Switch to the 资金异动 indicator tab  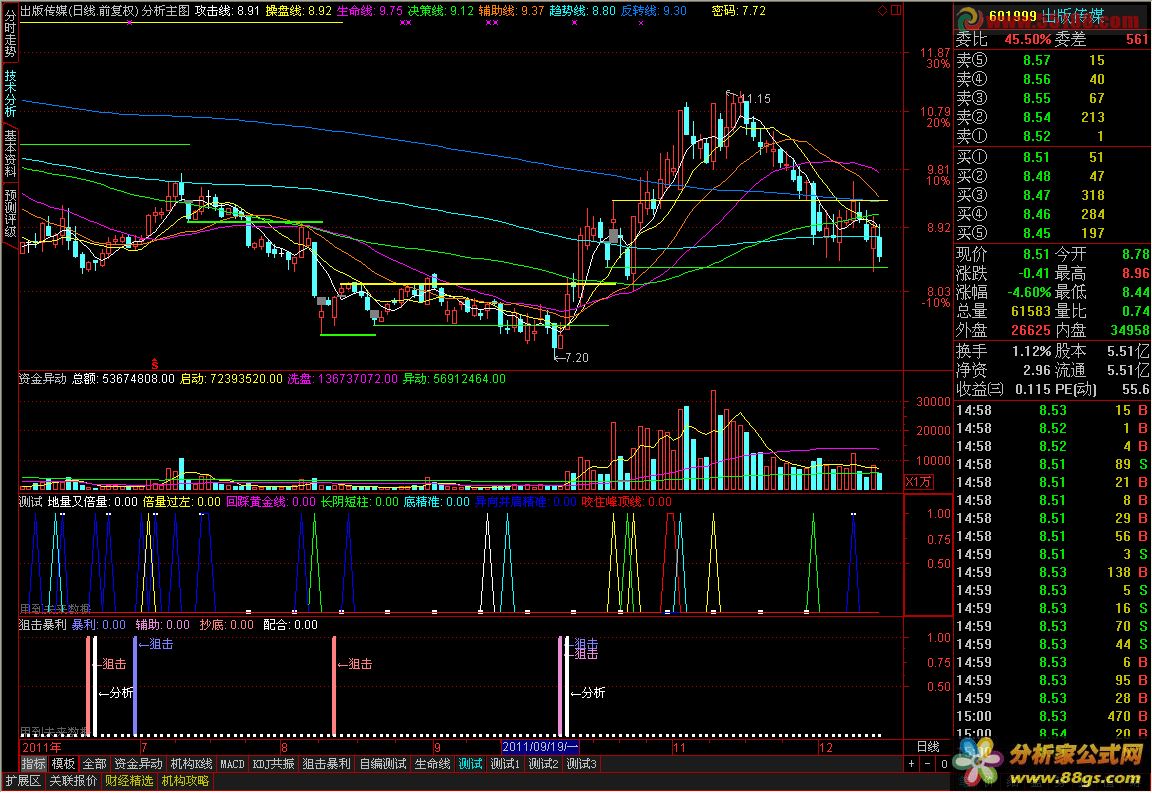(138, 764)
